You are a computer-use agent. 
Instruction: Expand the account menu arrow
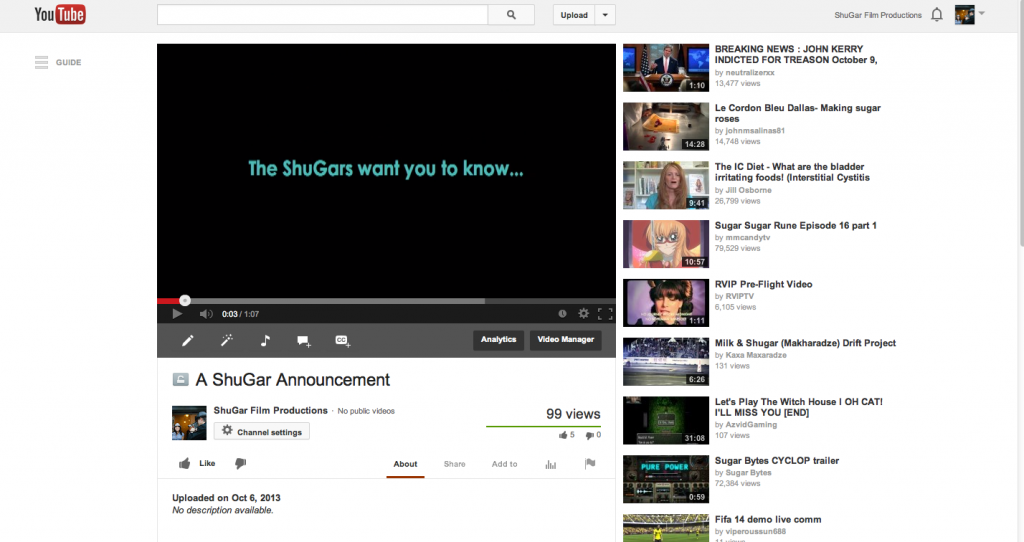click(x=982, y=13)
